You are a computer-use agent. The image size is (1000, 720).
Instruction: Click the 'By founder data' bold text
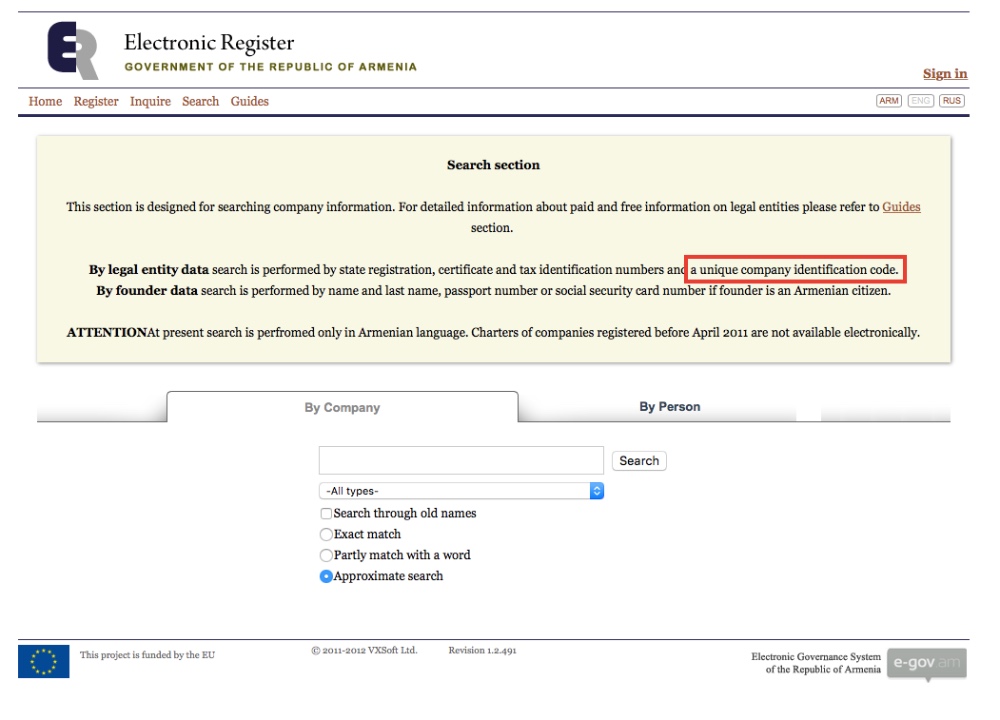tap(147, 290)
